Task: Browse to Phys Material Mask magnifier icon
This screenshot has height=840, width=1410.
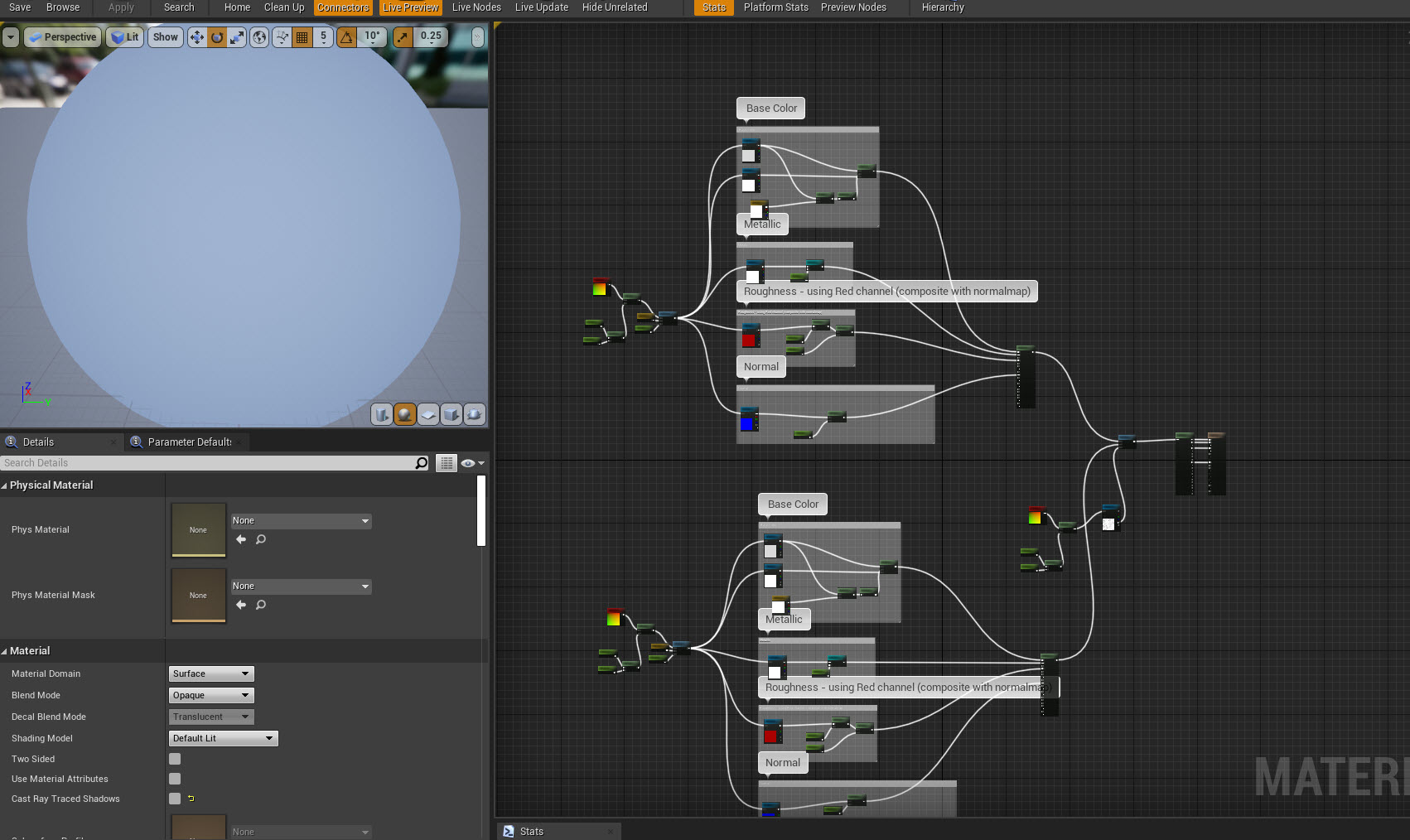Action: [x=261, y=605]
